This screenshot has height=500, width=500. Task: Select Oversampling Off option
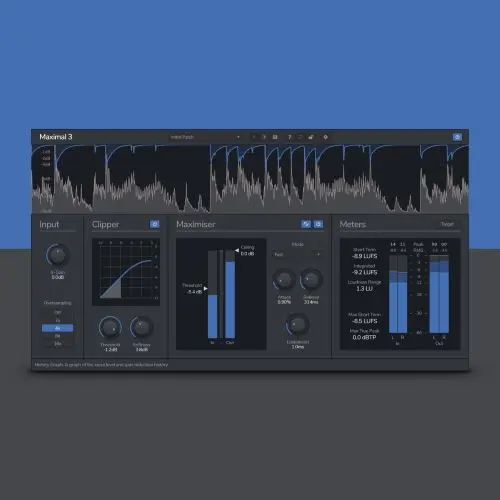click(x=58, y=313)
